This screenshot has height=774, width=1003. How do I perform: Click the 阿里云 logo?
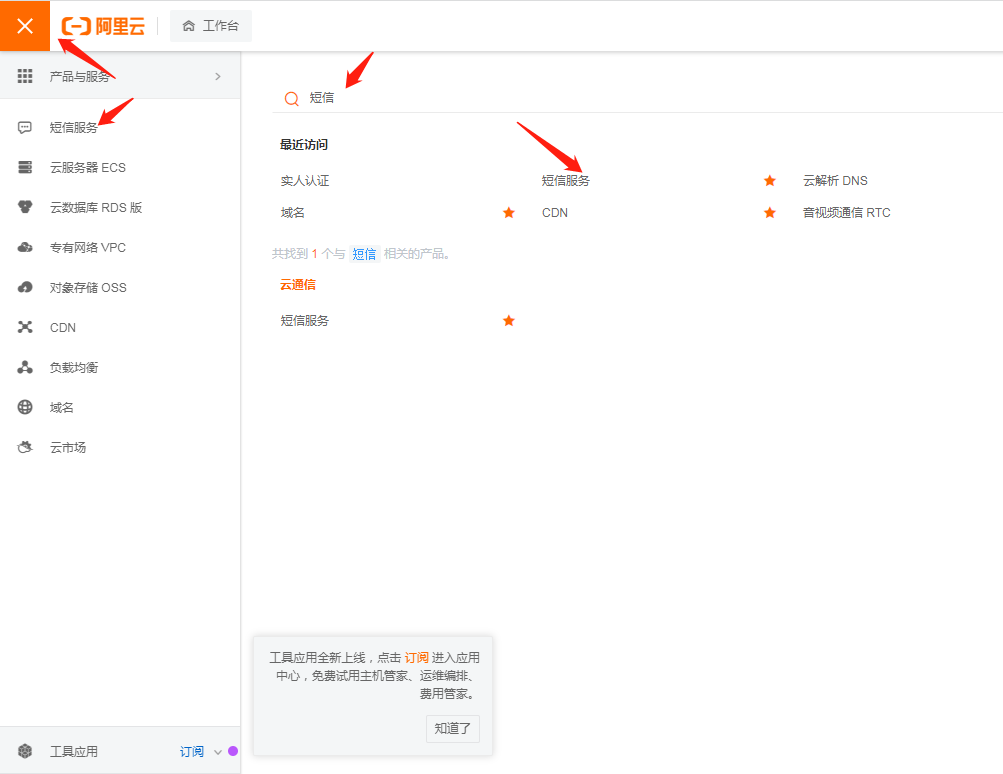[x=103, y=26]
